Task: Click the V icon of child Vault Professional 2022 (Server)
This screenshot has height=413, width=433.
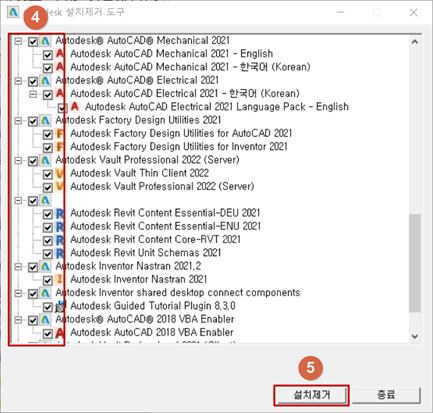Action: pyautogui.click(x=60, y=187)
